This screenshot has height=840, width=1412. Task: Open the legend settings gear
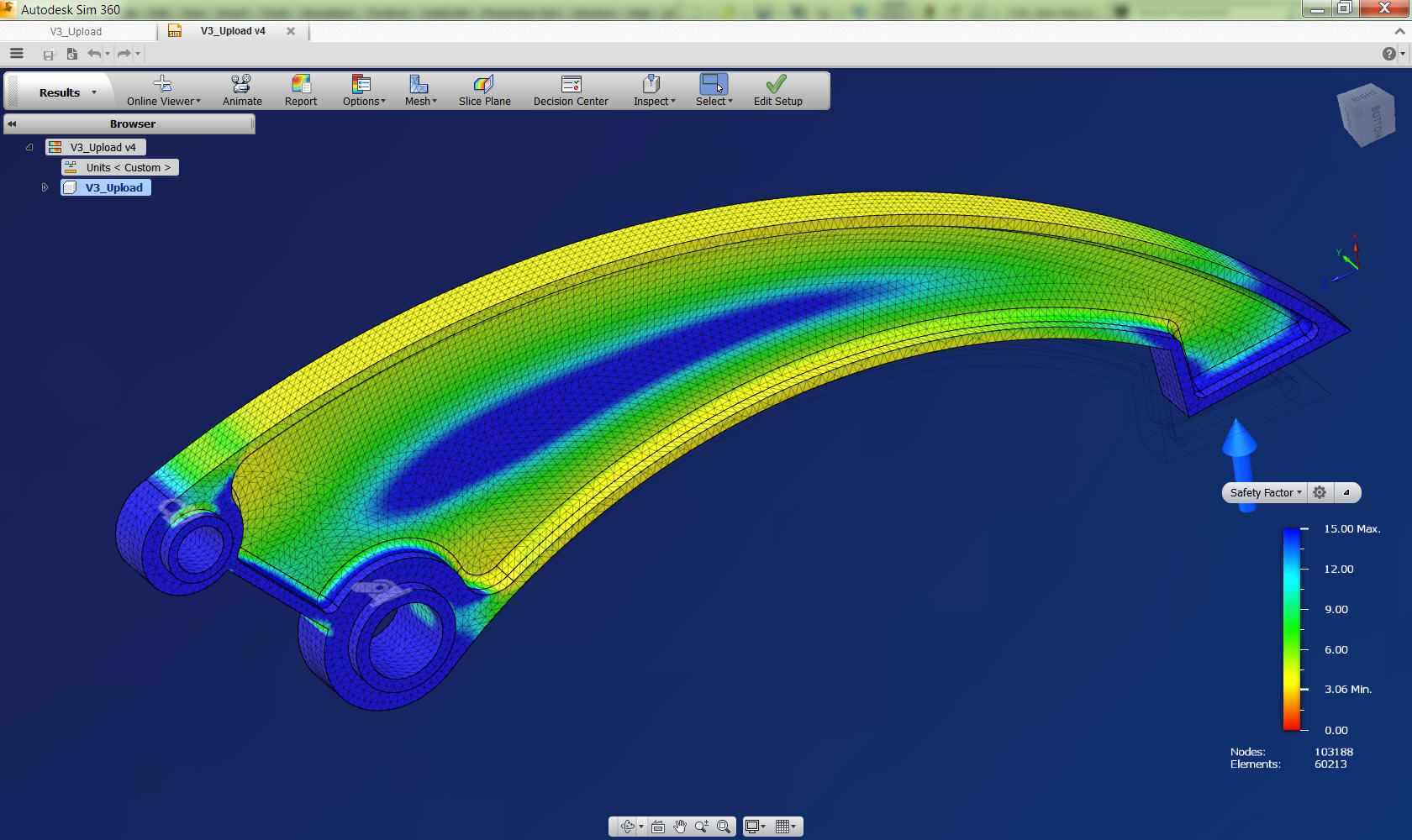tap(1320, 493)
